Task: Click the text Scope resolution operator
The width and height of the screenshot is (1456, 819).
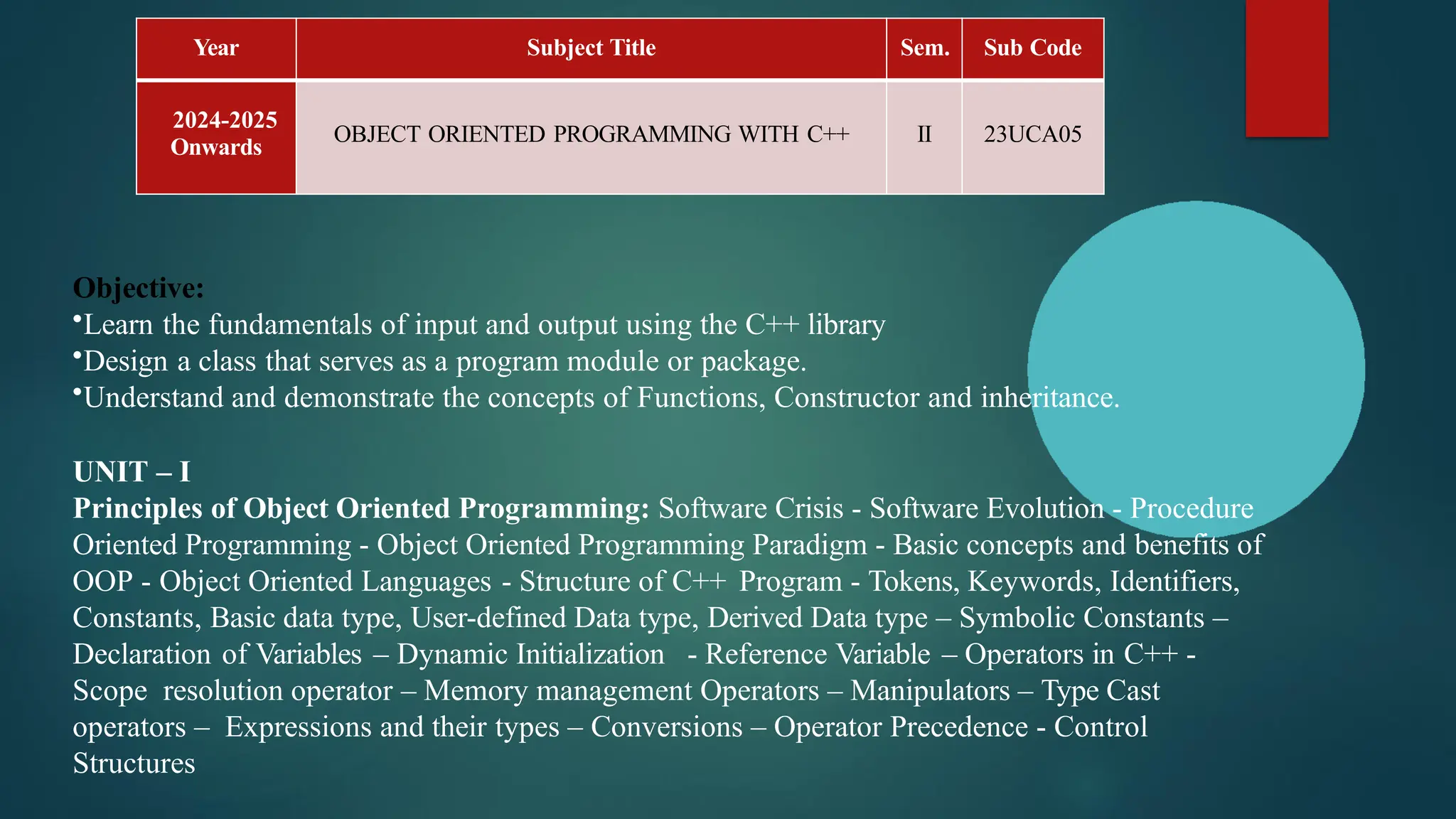Action: pyautogui.click(x=232, y=691)
